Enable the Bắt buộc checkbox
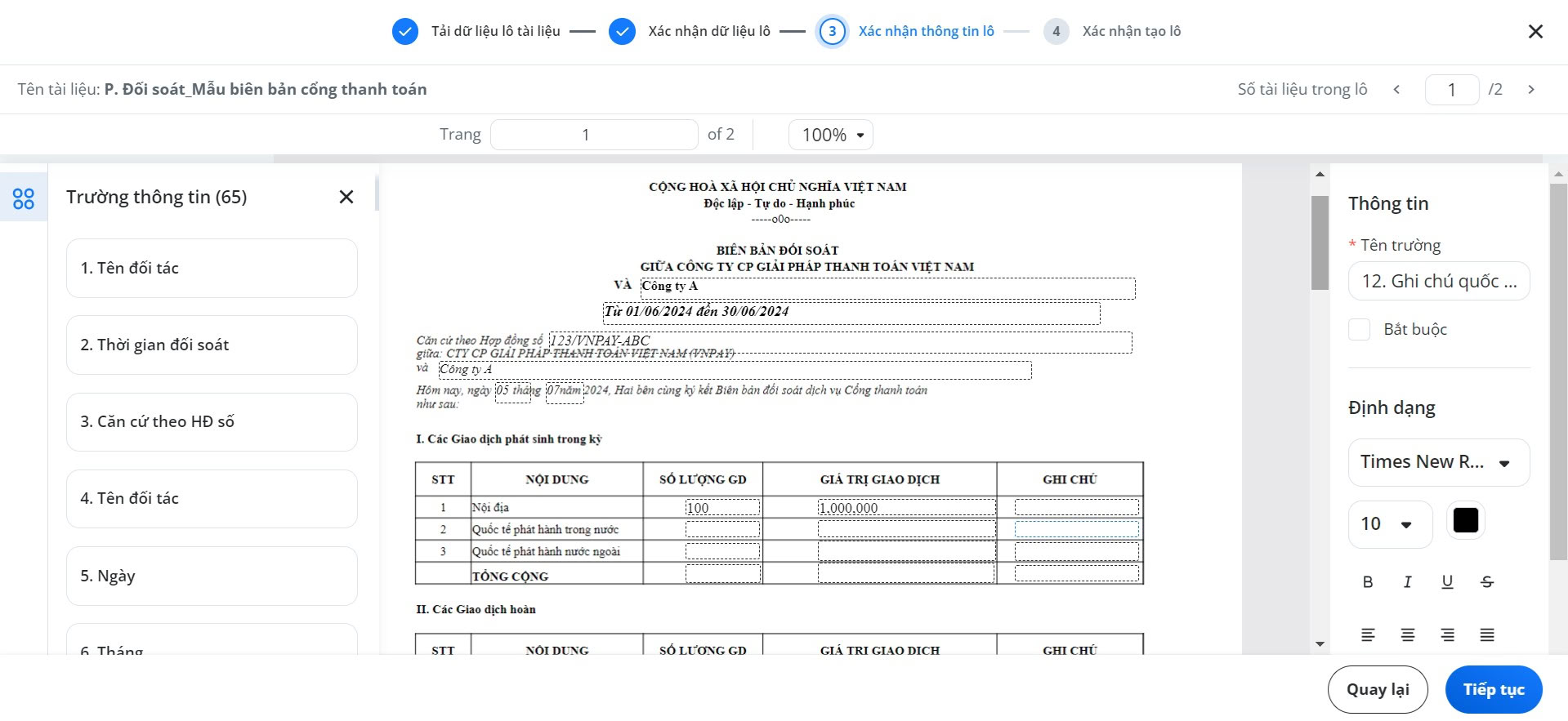 point(1360,330)
